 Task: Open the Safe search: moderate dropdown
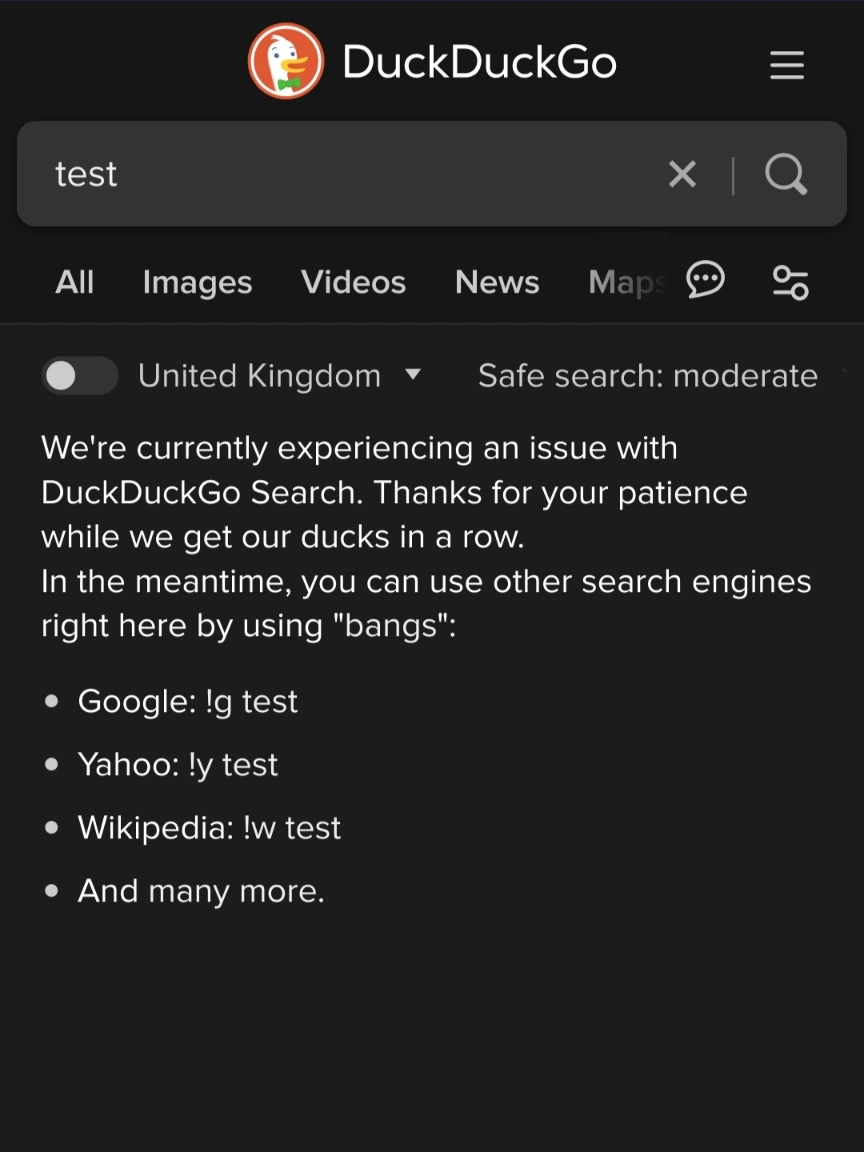648,376
